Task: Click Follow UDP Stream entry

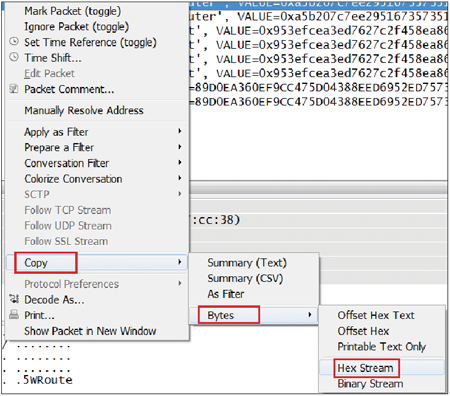Action: point(68,226)
